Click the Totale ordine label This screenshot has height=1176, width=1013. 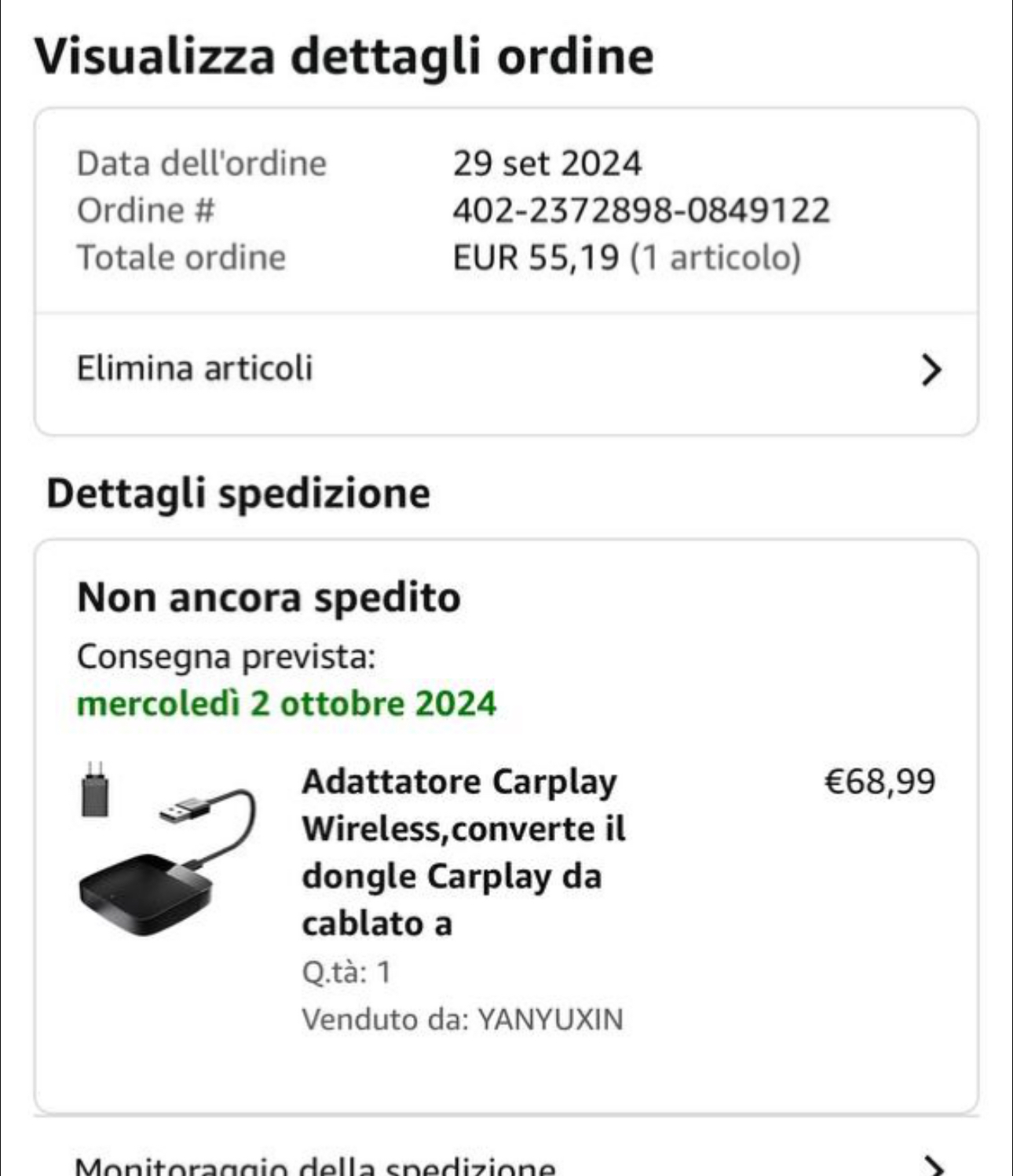click(181, 258)
